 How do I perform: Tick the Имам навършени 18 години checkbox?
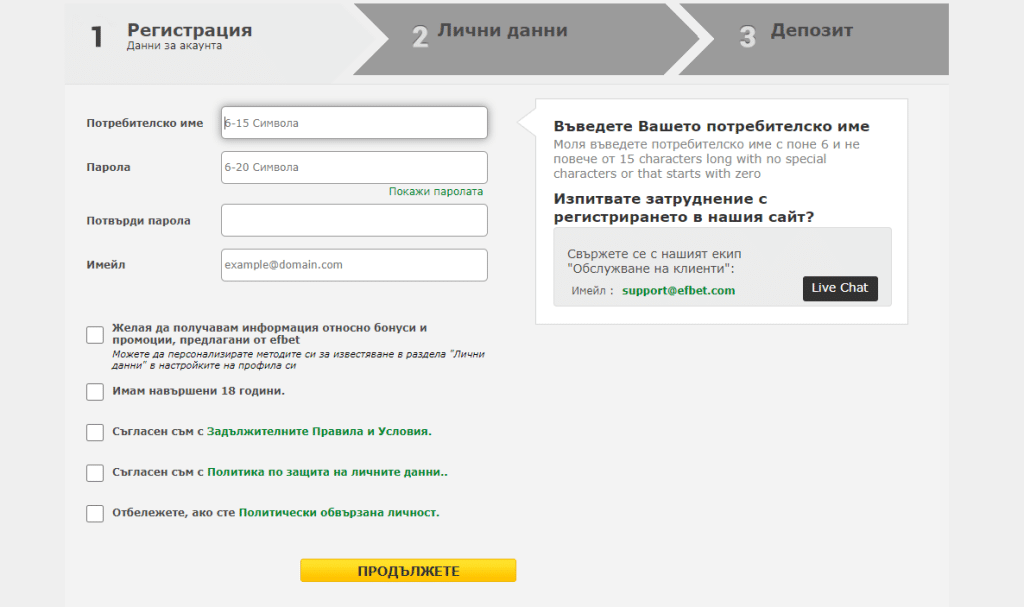pos(95,391)
